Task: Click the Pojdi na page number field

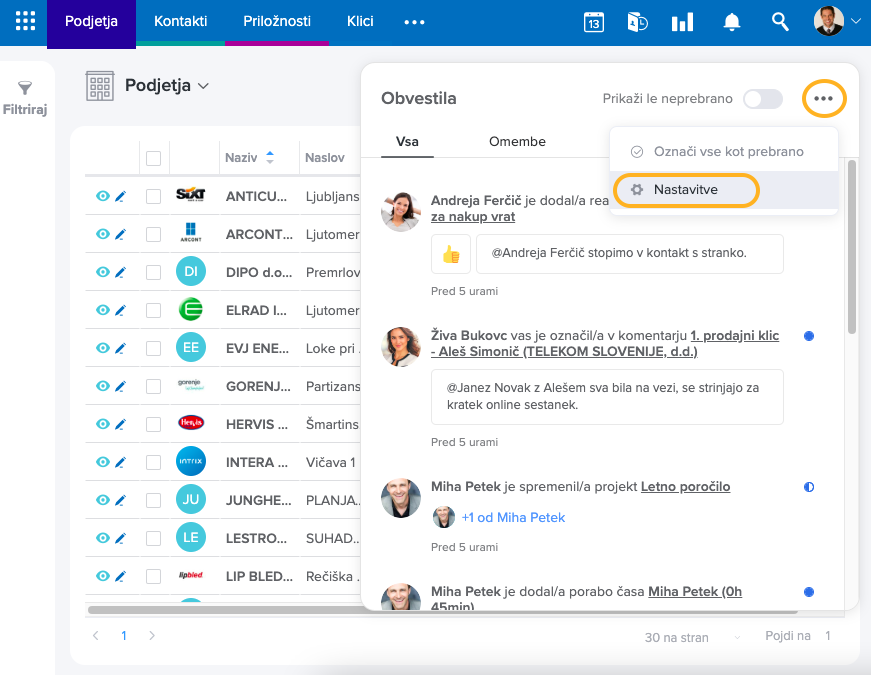Action: pyautogui.click(x=828, y=637)
